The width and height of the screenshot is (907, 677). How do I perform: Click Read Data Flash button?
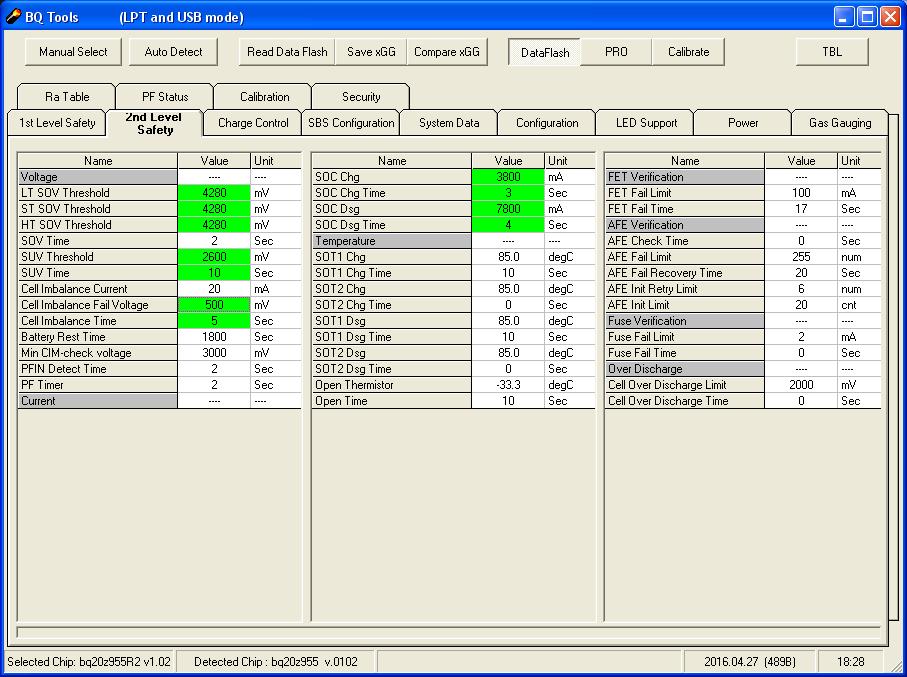tap(287, 52)
